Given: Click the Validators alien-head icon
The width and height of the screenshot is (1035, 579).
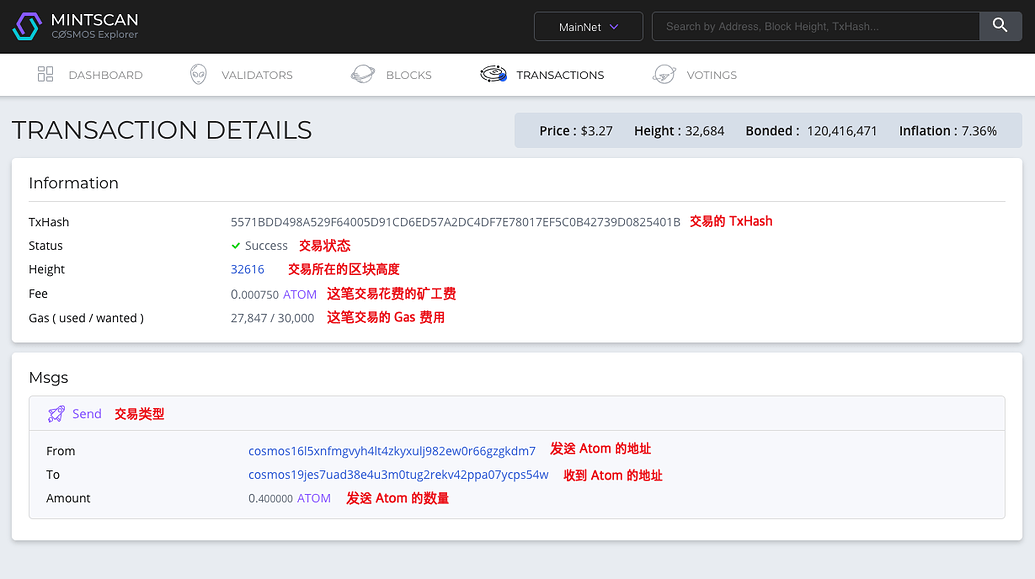Looking at the screenshot, I should (197, 74).
